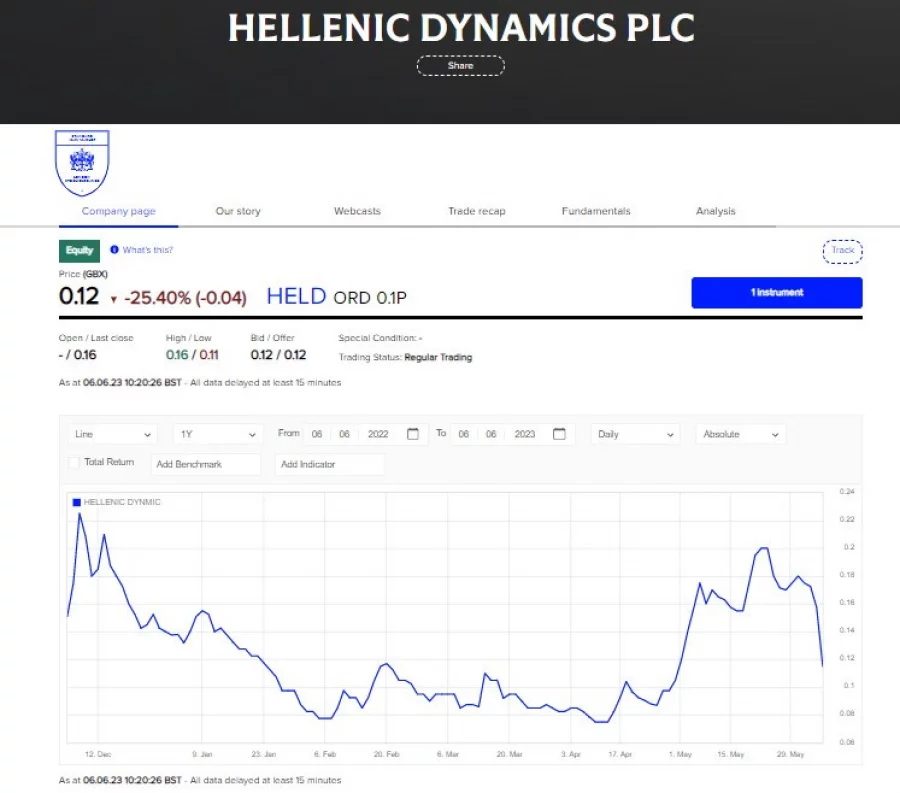900x793 pixels.
Task: Open the Absolute display mode selector
Action: tap(740, 433)
